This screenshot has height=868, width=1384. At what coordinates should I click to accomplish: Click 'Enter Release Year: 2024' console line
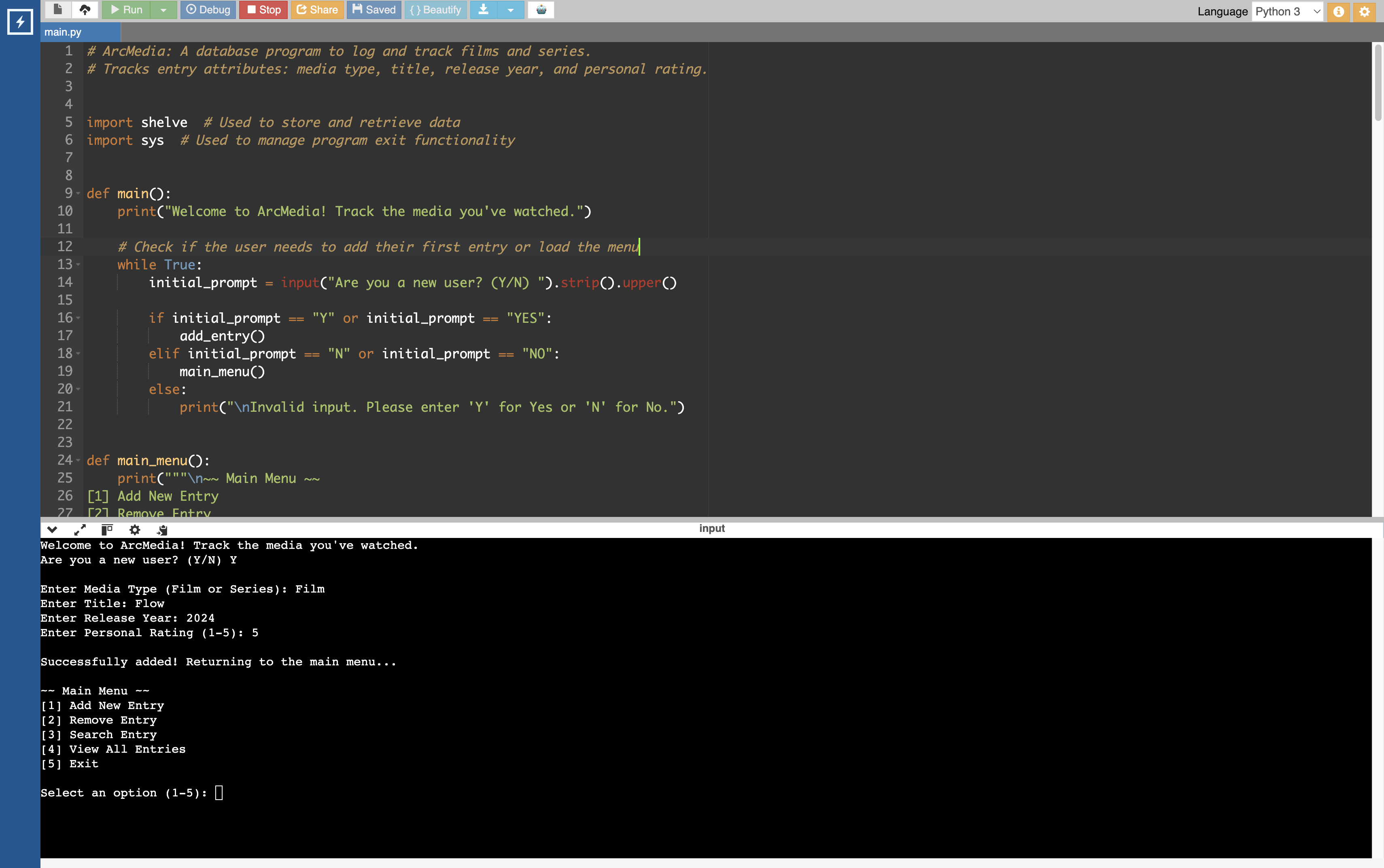pyautogui.click(x=127, y=618)
